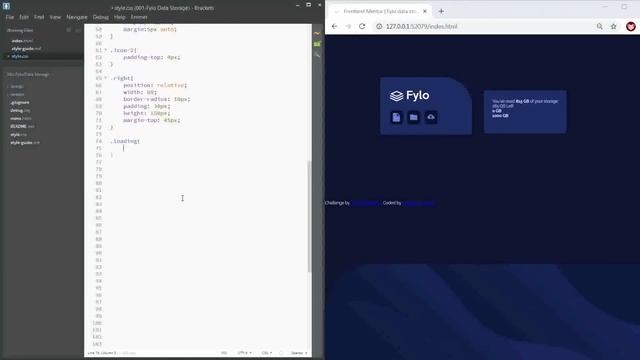Expand the design folder in project tree
The height and width of the screenshot is (360, 640).
[17, 87]
